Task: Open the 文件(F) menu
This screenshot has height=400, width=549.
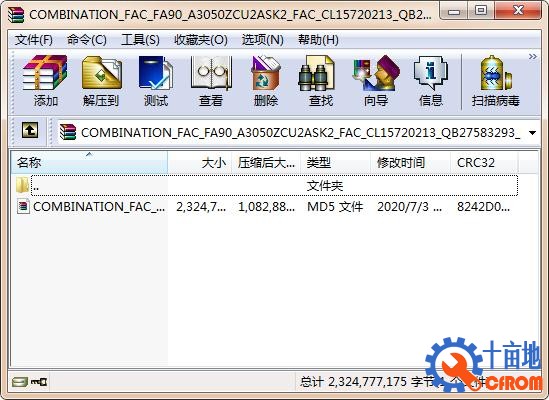Action: [x=34, y=40]
